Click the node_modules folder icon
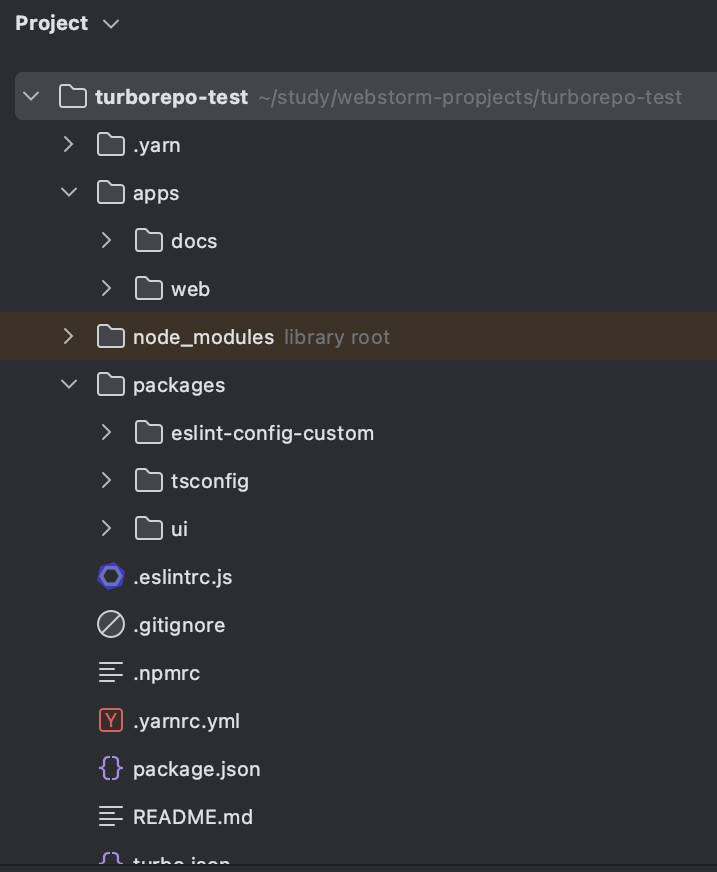The image size is (717, 872). pos(110,337)
